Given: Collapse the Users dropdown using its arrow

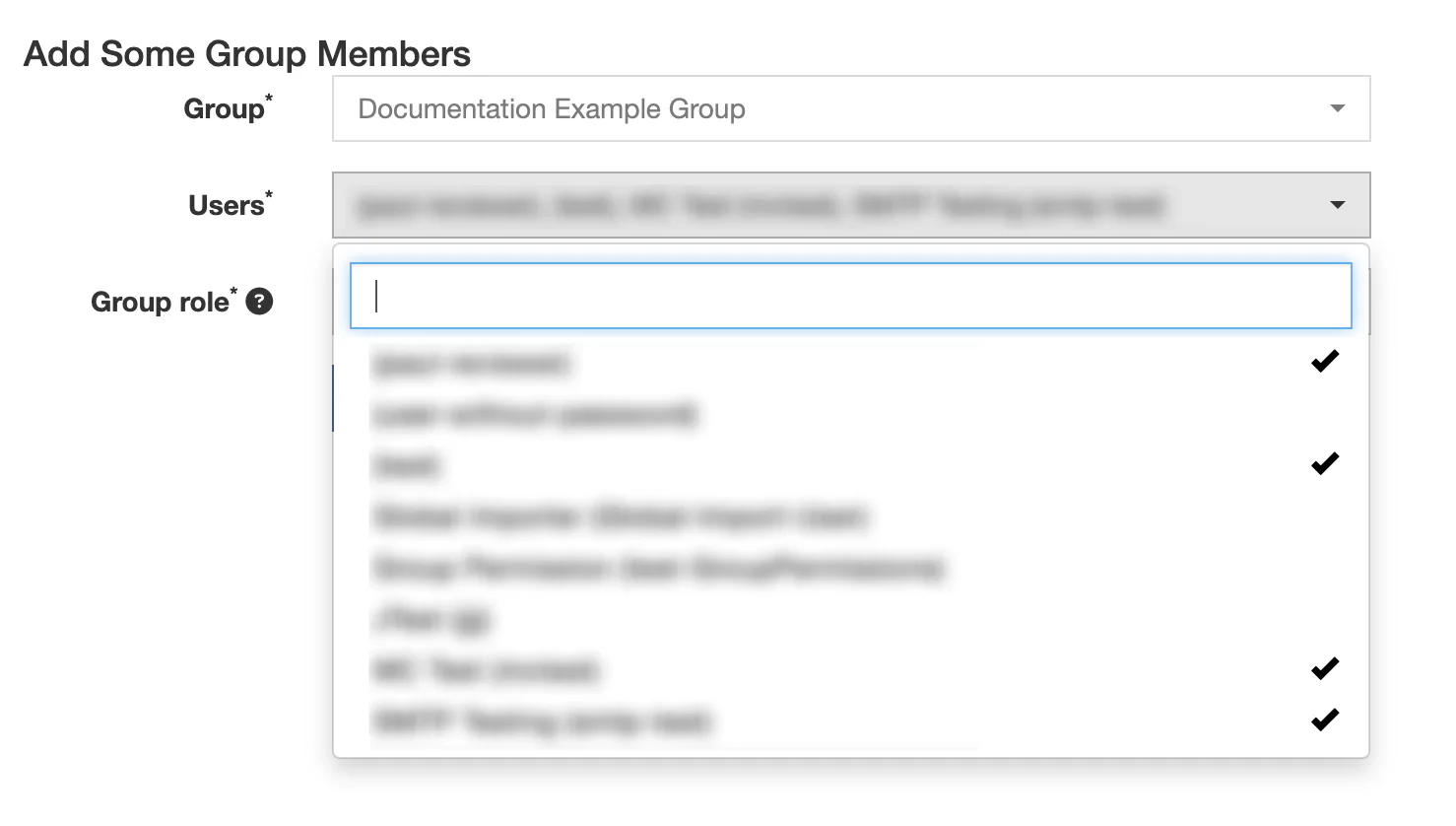Looking at the screenshot, I should click(x=1337, y=205).
